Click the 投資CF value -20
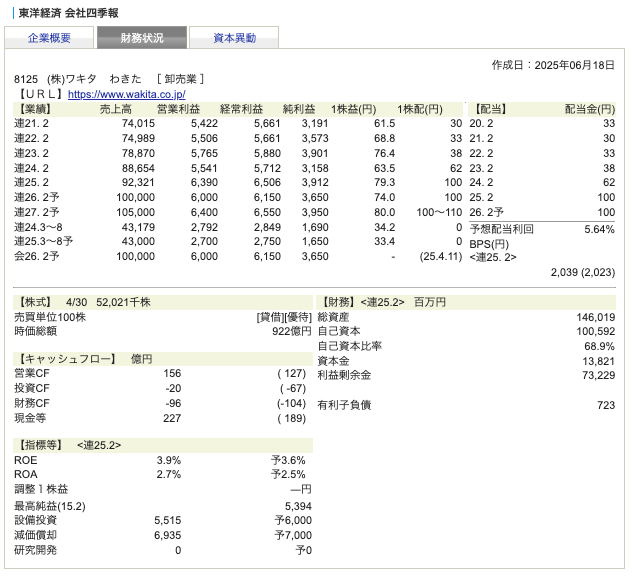 [173, 388]
